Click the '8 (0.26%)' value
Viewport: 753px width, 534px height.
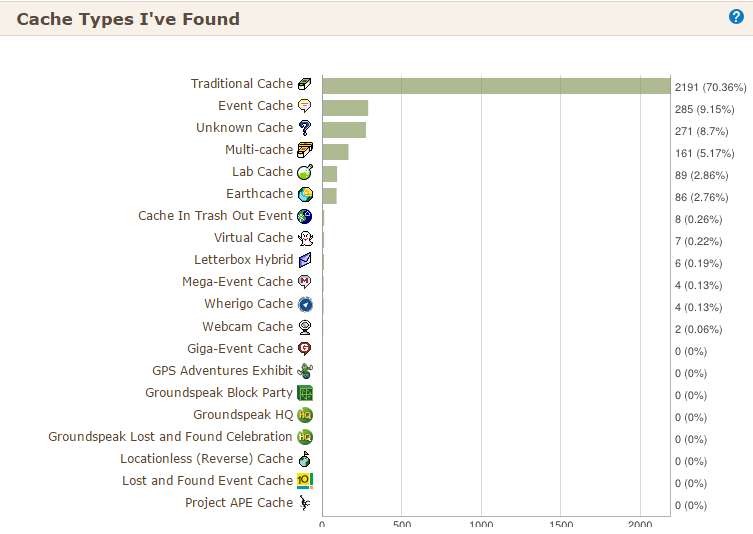tap(698, 219)
